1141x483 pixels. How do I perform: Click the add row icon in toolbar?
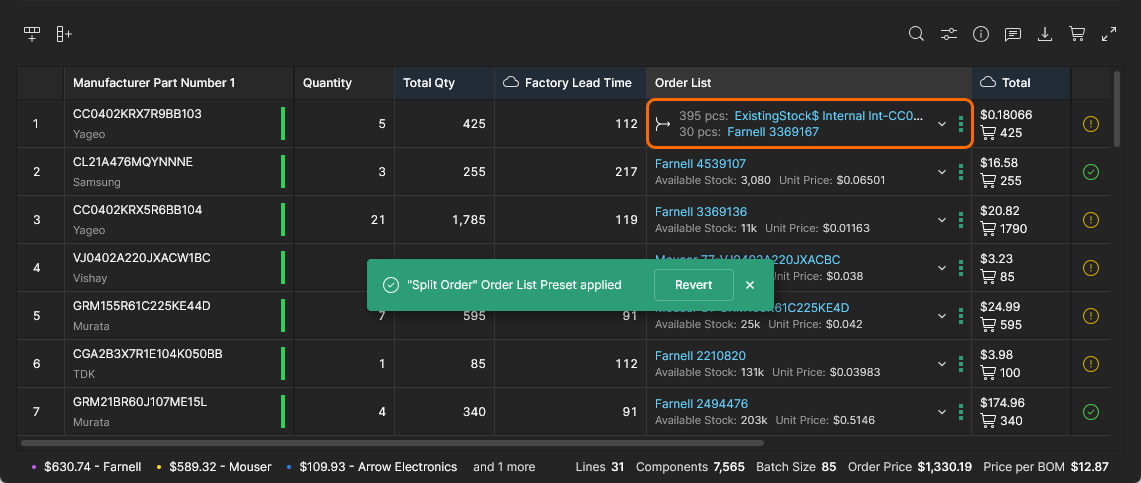32,34
